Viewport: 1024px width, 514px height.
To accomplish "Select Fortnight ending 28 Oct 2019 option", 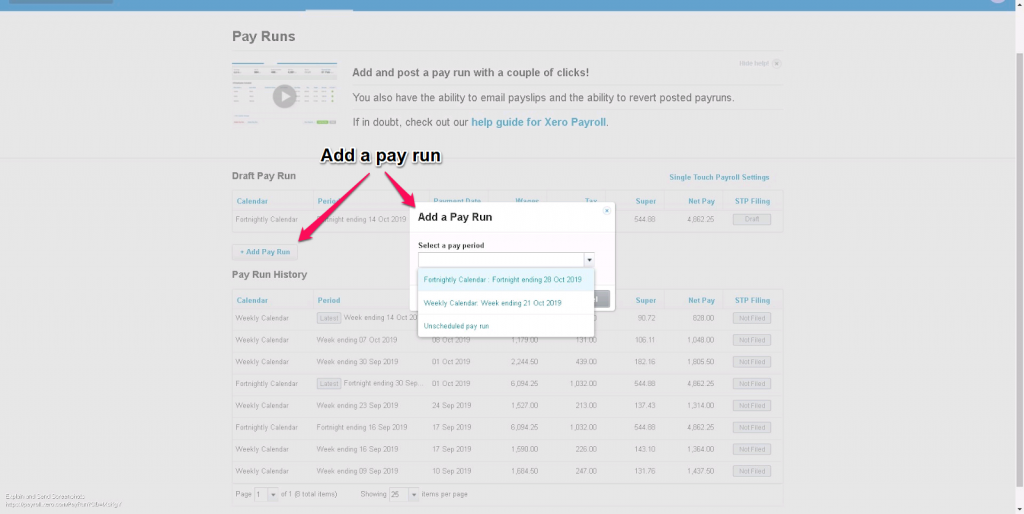I will 506,280.
